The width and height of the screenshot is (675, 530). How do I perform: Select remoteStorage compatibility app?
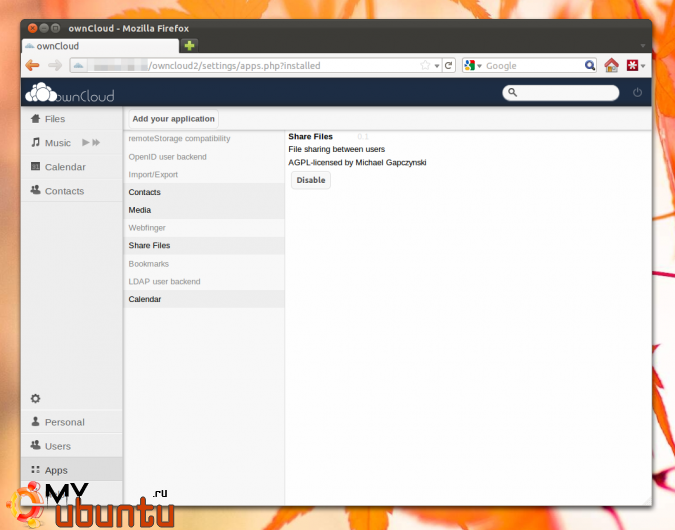[204, 139]
